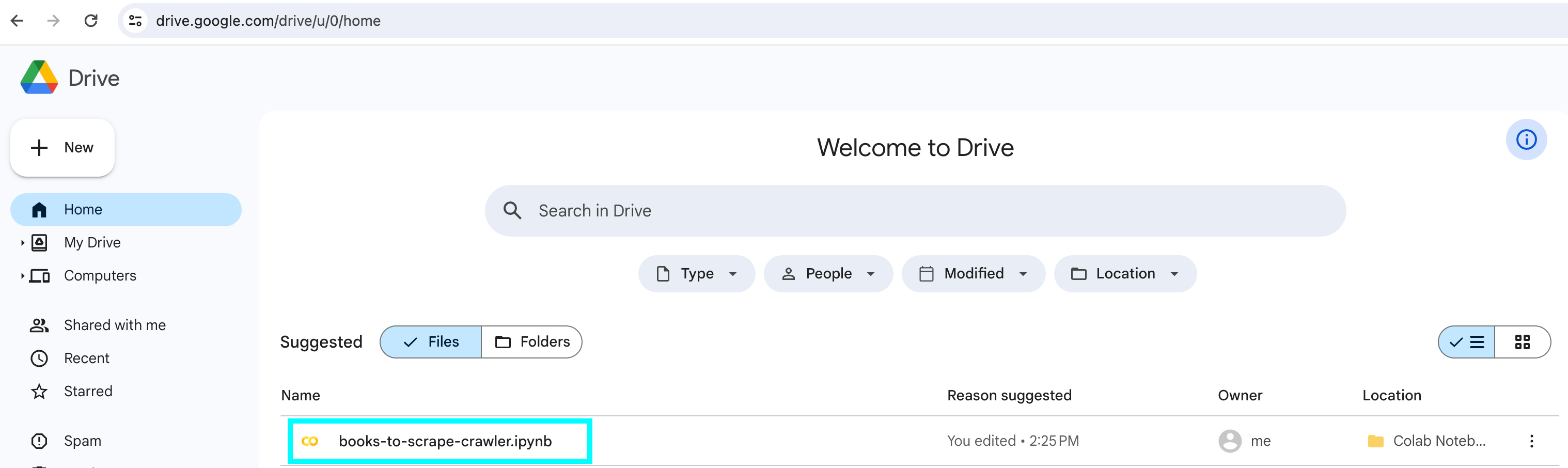Open the Type filter dropdown
This screenshot has height=468, width=1568.
(696, 274)
